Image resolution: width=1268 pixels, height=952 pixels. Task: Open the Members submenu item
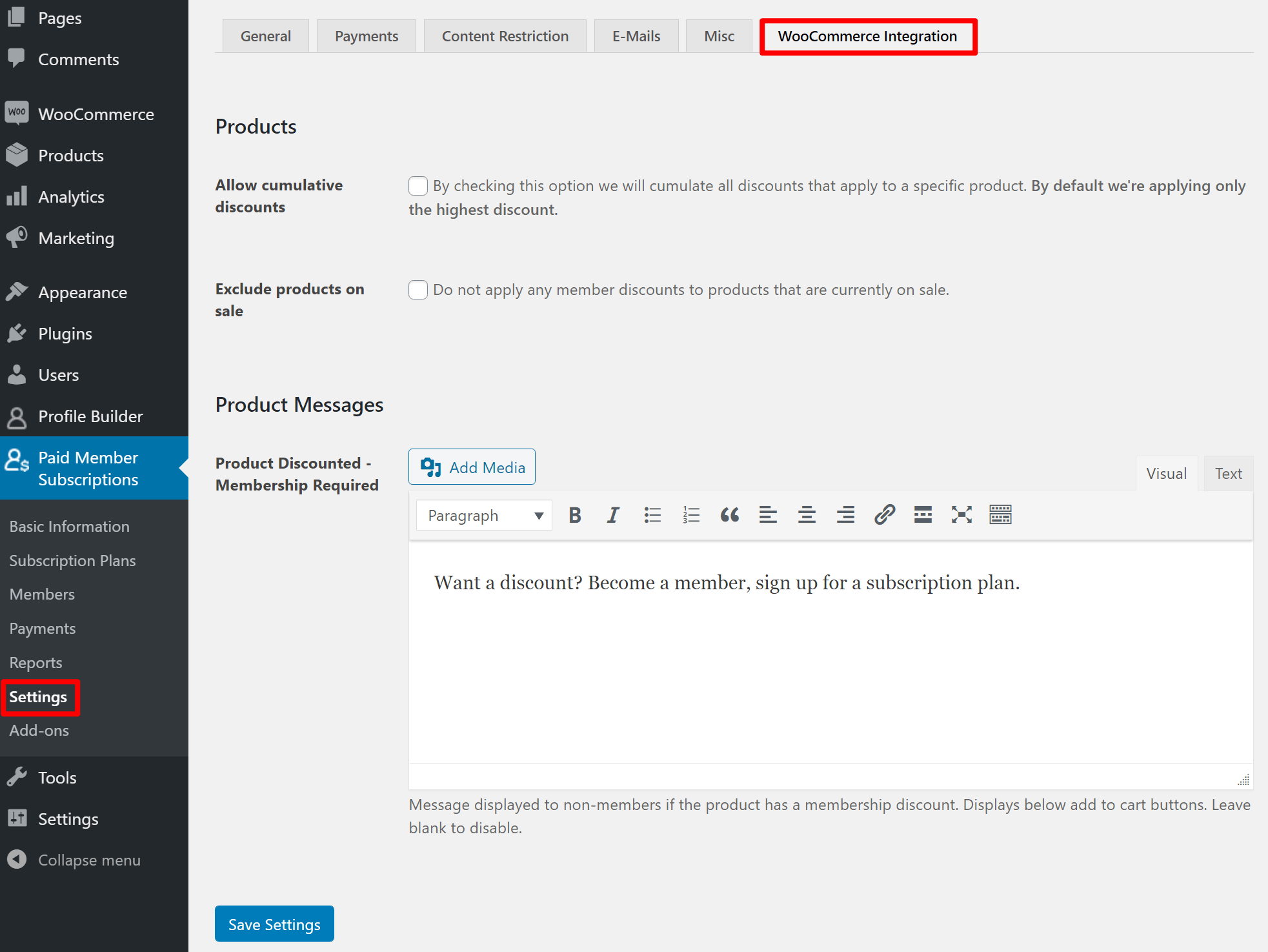pos(43,594)
